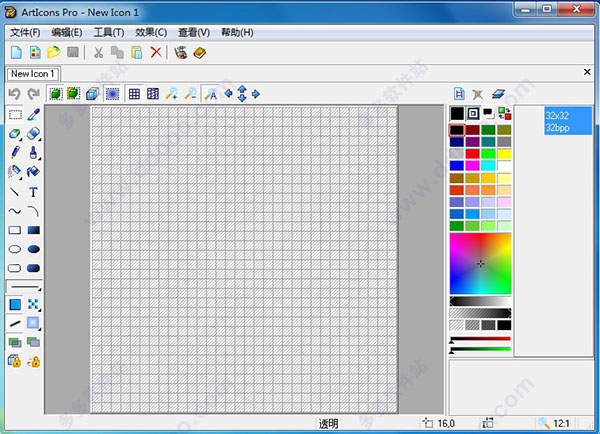Switch to the New Icon 1 tab
The height and width of the screenshot is (434, 600).
[x=33, y=73]
